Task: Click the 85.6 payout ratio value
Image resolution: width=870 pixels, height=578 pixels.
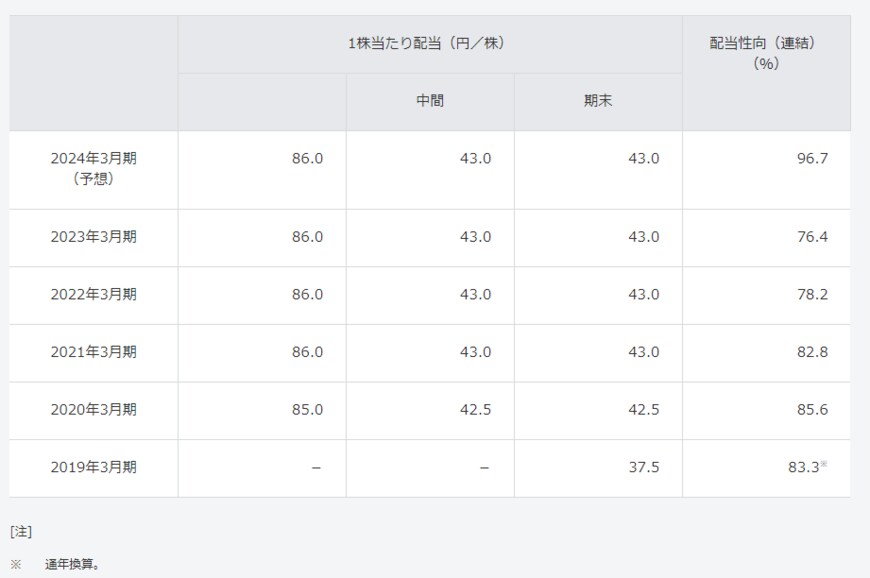Action: point(811,409)
